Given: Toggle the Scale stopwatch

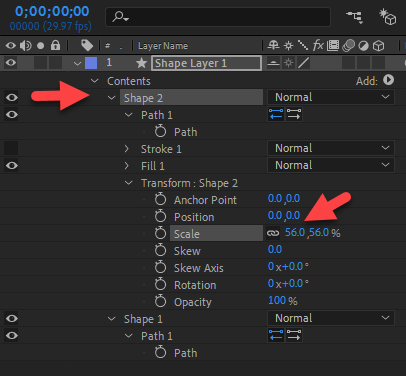Looking at the screenshot, I should [x=160, y=233].
